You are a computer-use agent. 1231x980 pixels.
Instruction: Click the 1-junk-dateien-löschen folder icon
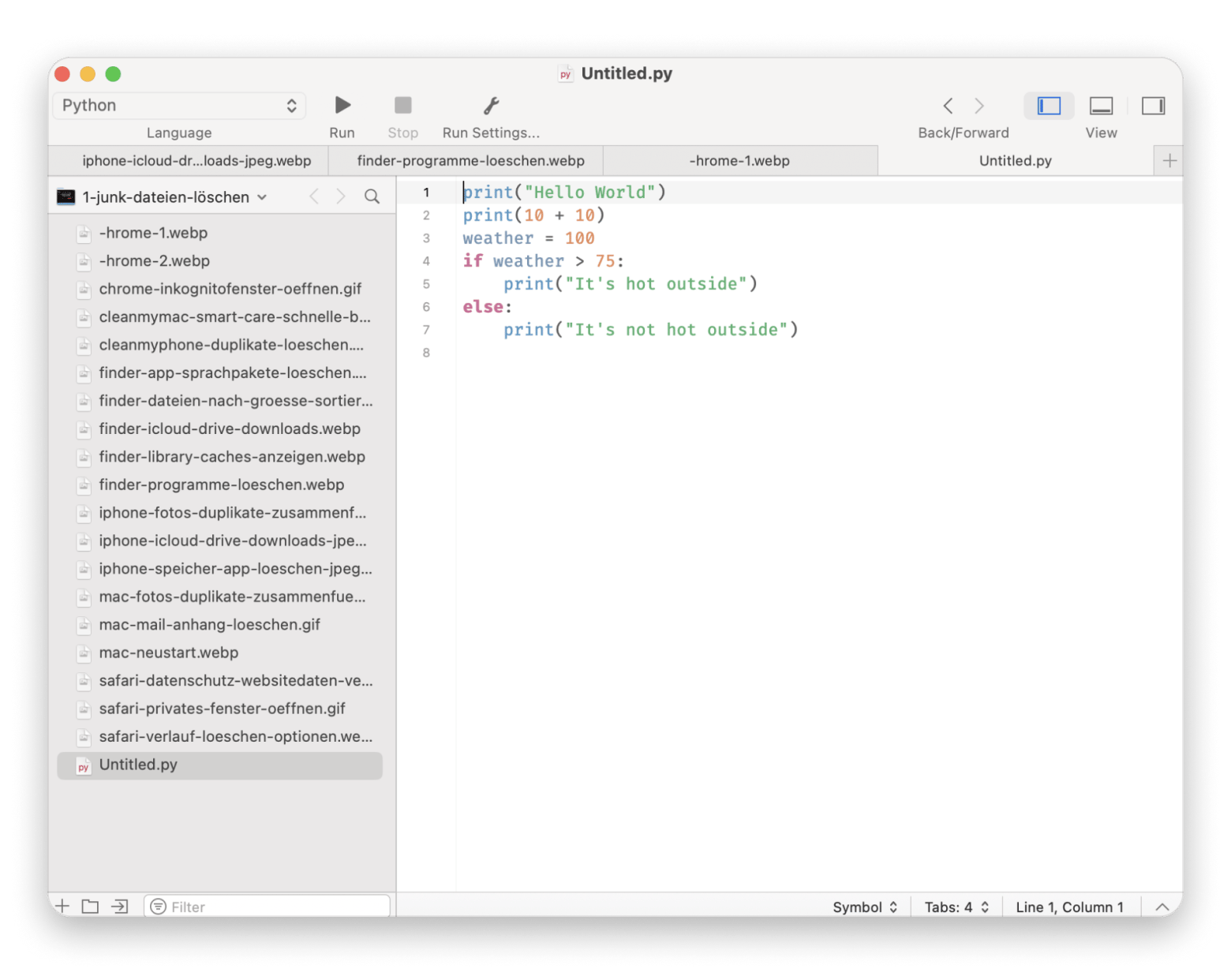(x=66, y=197)
